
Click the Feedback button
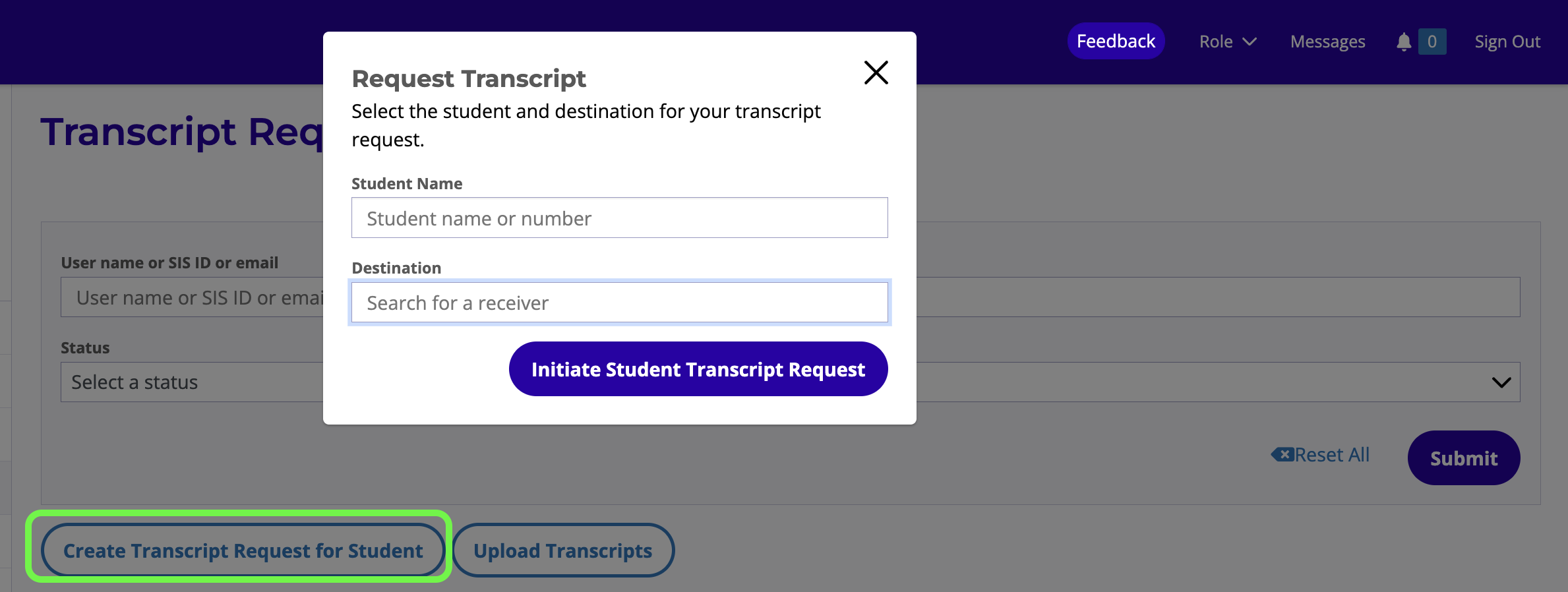coord(1116,41)
